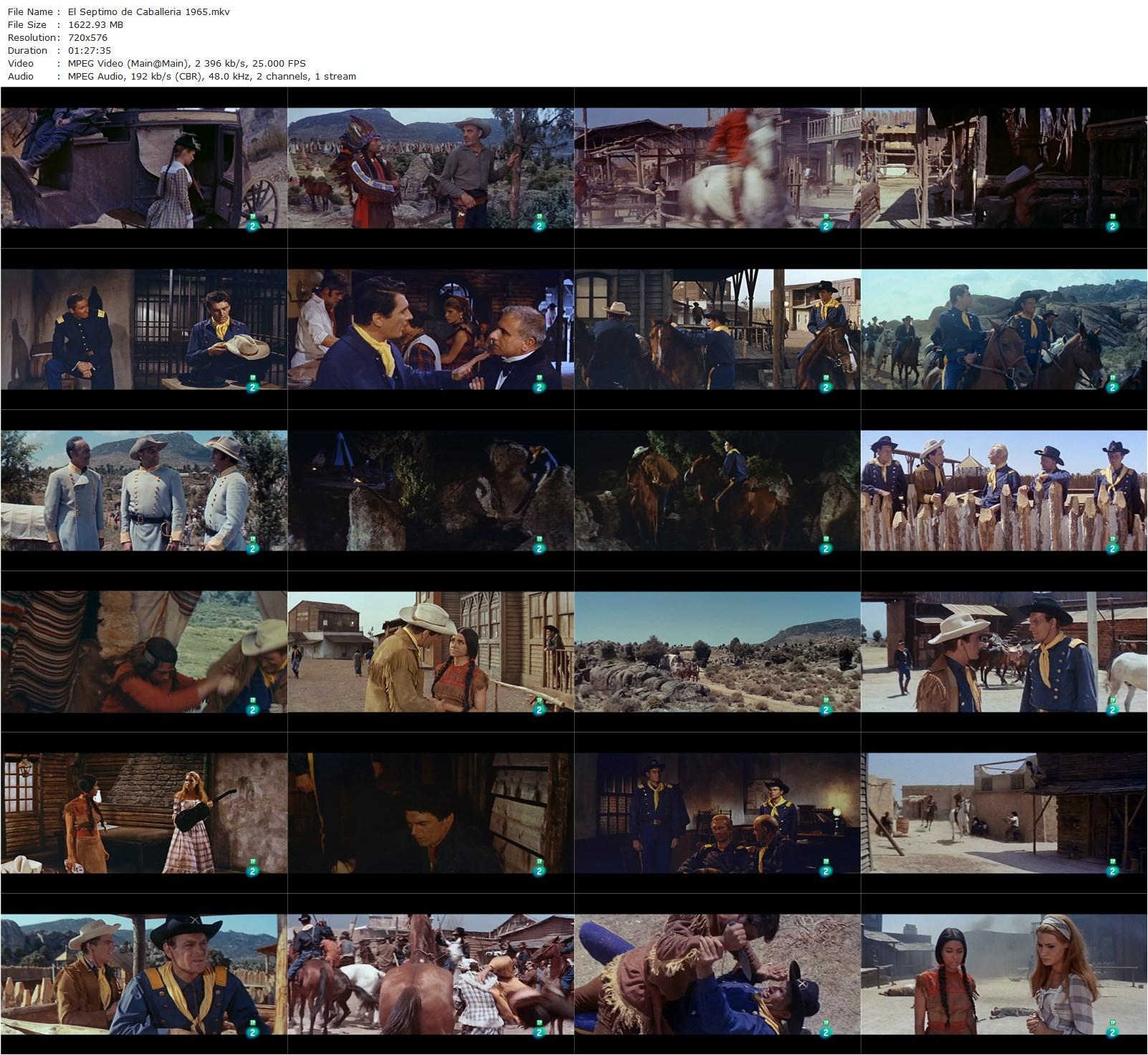
Task: Click the channel 2 logo on the desert landscape thumbnail
Action: pyautogui.click(x=825, y=709)
